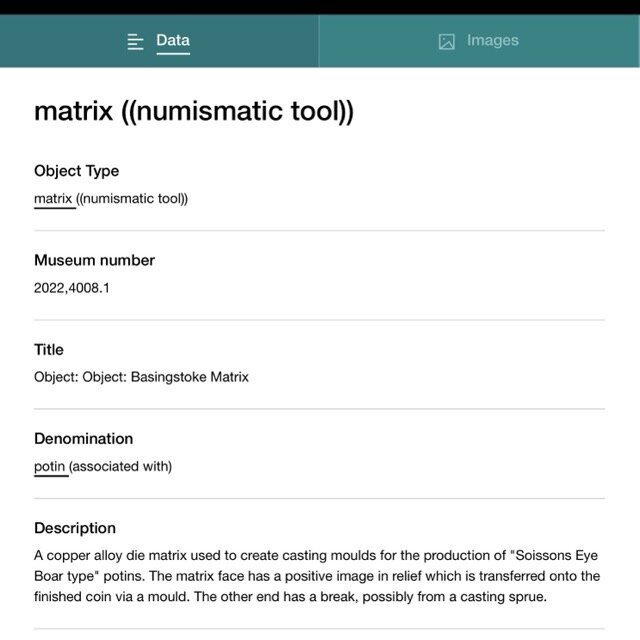Click the Title field heading
The height and width of the screenshot is (640, 640).
pyautogui.click(x=49, y=349)
